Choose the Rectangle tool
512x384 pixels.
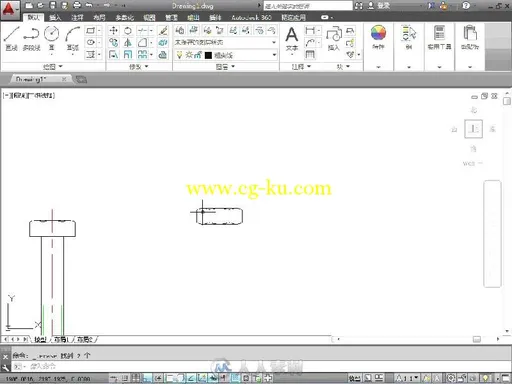[90, 31]
